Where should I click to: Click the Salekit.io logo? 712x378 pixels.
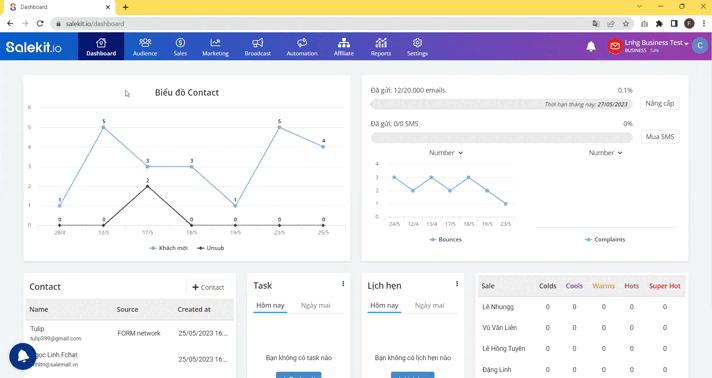tap(34, 46)
